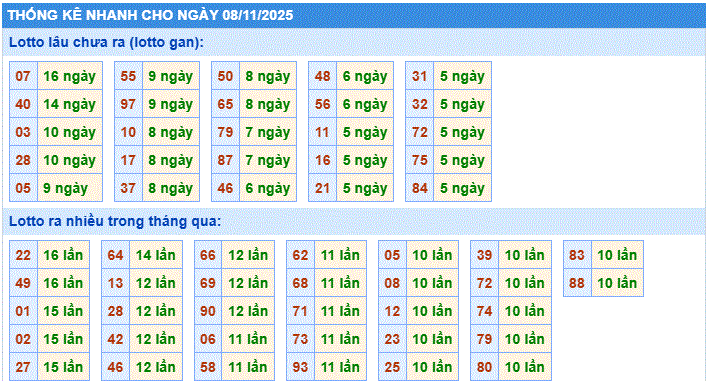Click '6 ngày' beside number 56
Screen dimensions: 707x381
tap(365, 104)
